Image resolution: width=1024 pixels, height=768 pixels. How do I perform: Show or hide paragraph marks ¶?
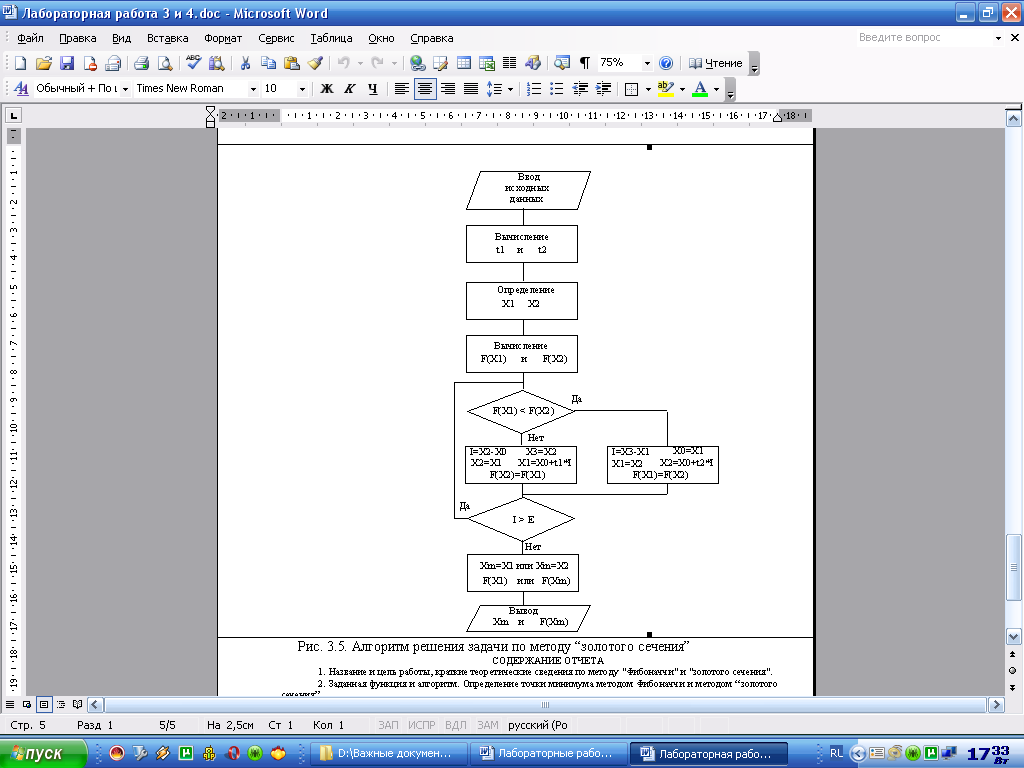click(584, 63)
